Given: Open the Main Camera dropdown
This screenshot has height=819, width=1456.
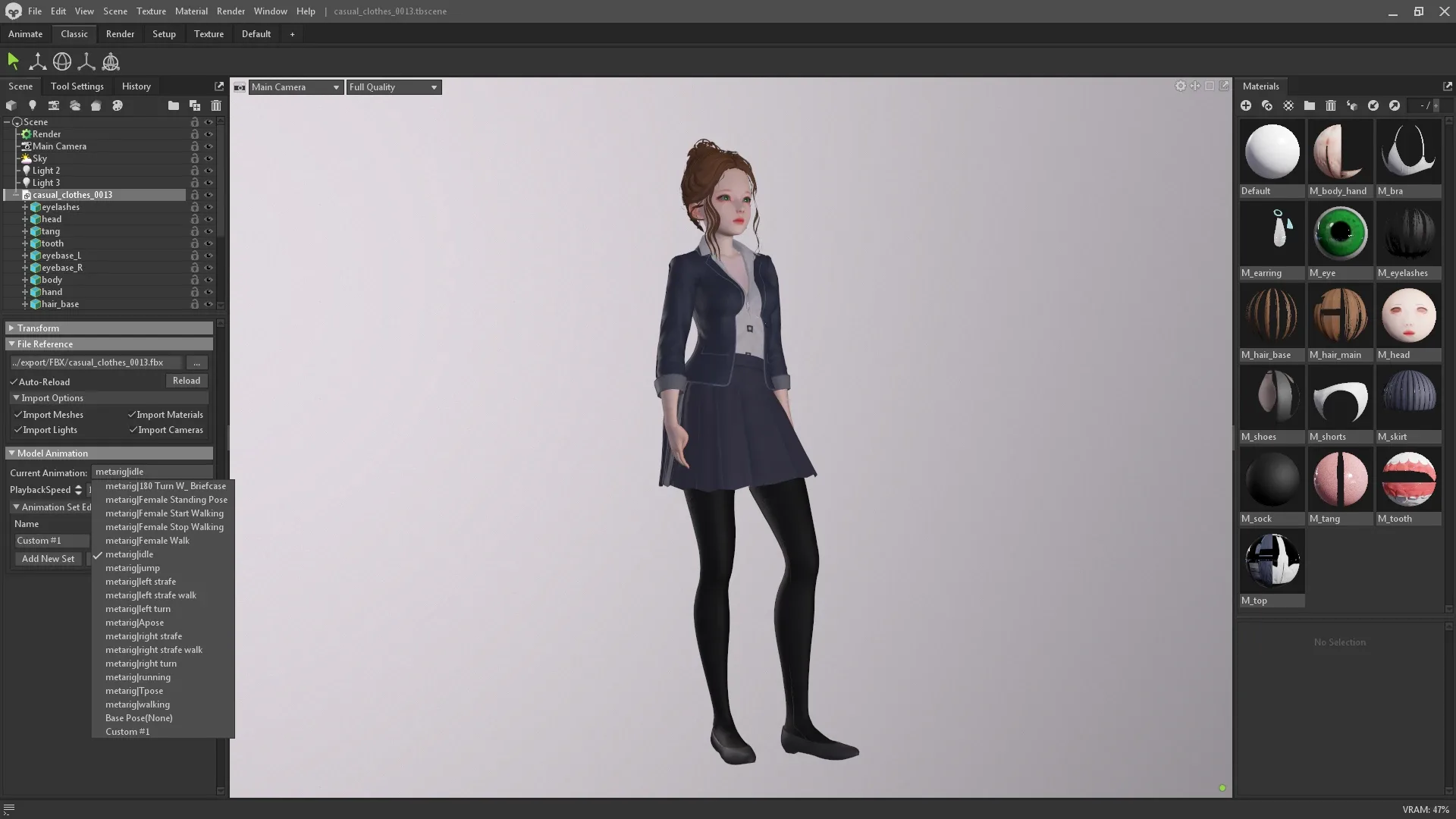Looking at the screenshot, I should (294, 86).
